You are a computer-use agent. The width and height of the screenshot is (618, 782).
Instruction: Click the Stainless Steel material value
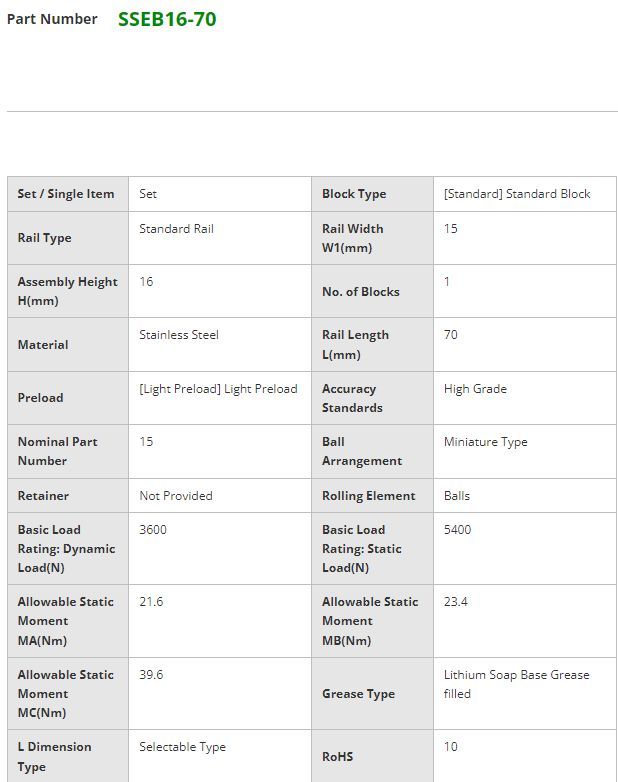click(x=179, y=335)
